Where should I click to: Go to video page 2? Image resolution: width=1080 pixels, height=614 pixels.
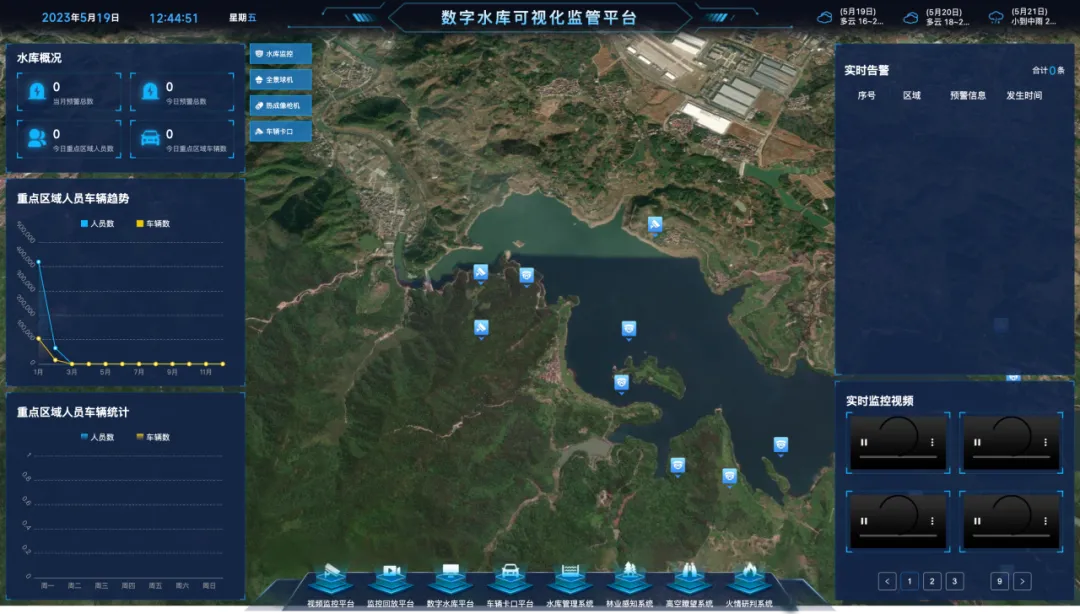coord(932,582)
